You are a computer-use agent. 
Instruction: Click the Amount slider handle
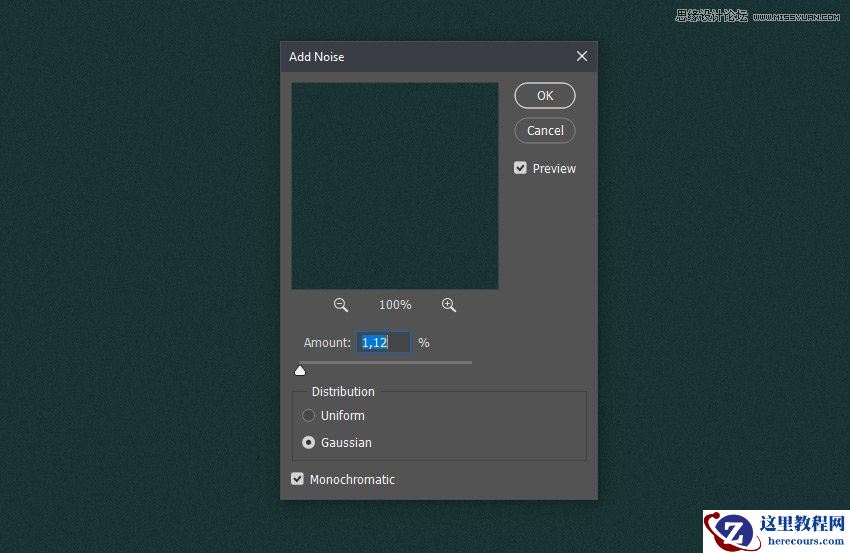[x=300, y=370]
